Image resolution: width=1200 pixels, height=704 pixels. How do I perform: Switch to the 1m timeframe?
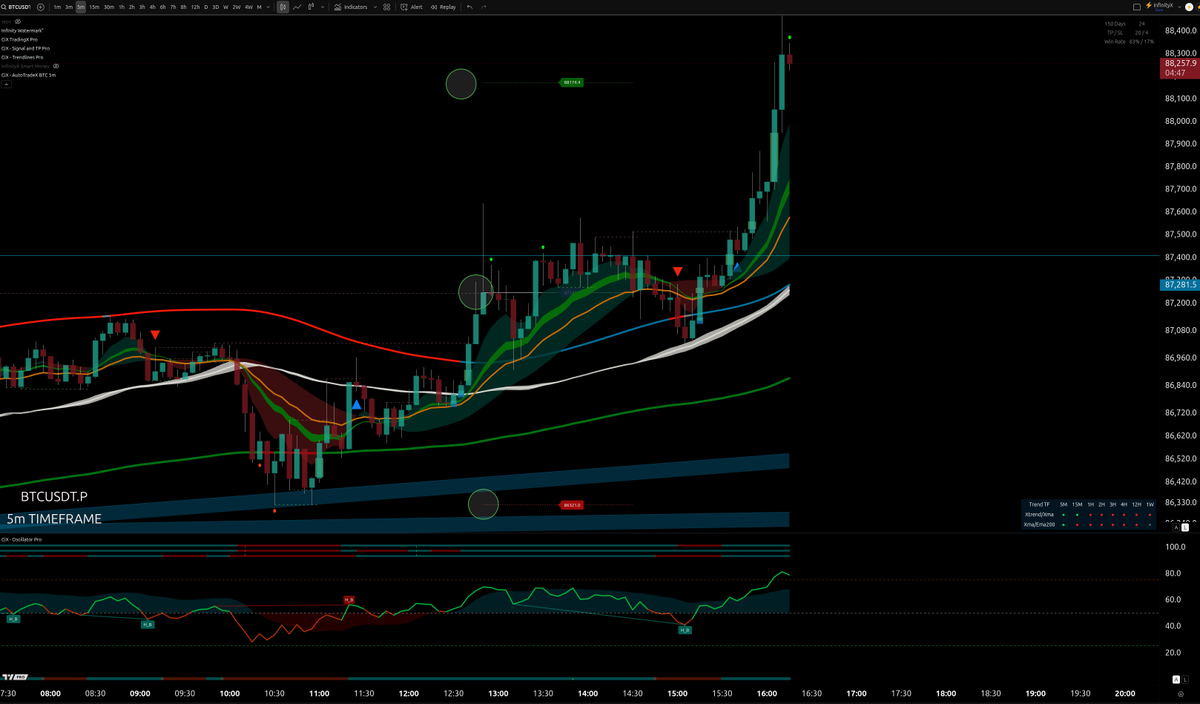pos(57,7)
